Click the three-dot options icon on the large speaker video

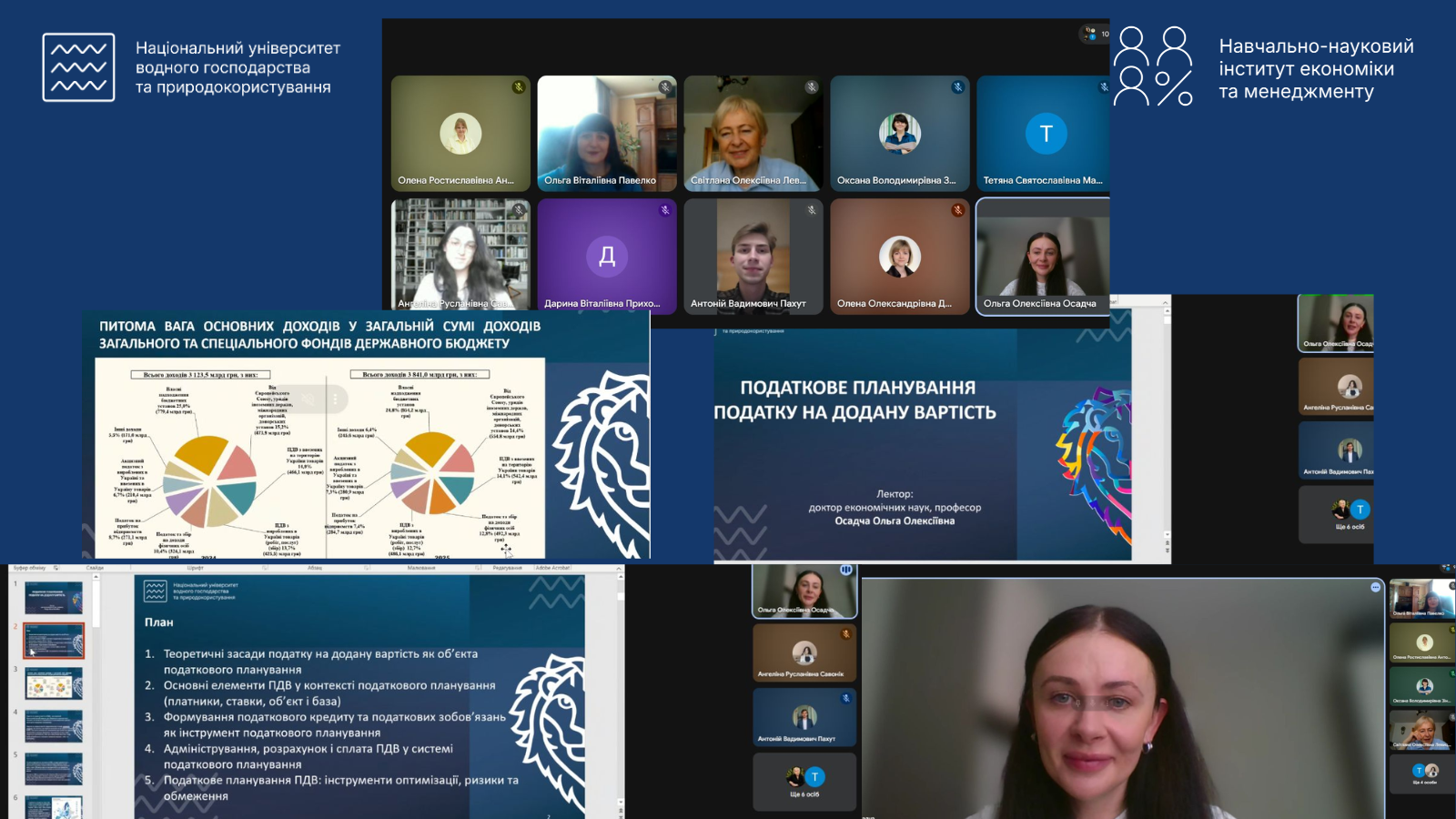click(1375, 588)
